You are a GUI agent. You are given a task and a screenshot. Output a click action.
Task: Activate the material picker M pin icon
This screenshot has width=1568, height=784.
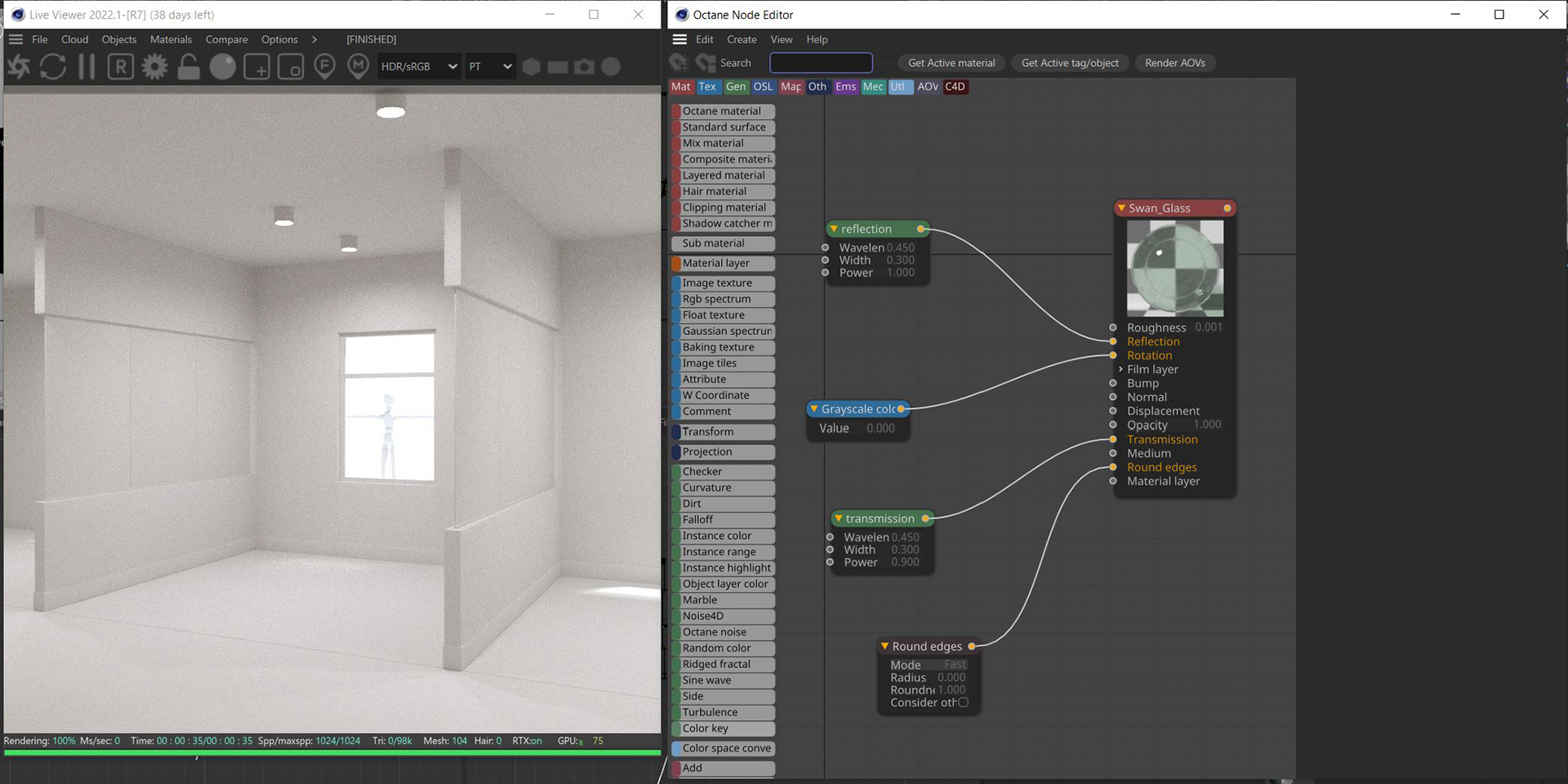[358, 66]
